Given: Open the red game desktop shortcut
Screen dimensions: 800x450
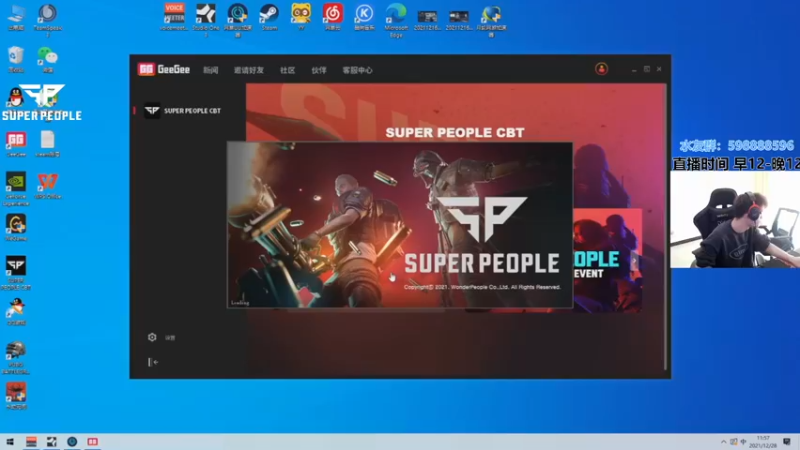Looking at the screenshot, I should (16, 396).
